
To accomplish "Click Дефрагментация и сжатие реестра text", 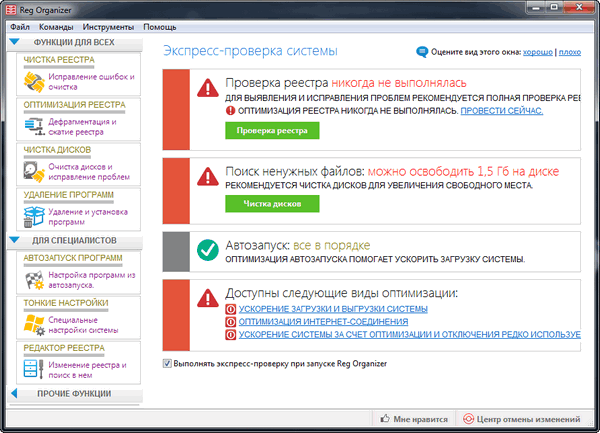I will point(82,127).
